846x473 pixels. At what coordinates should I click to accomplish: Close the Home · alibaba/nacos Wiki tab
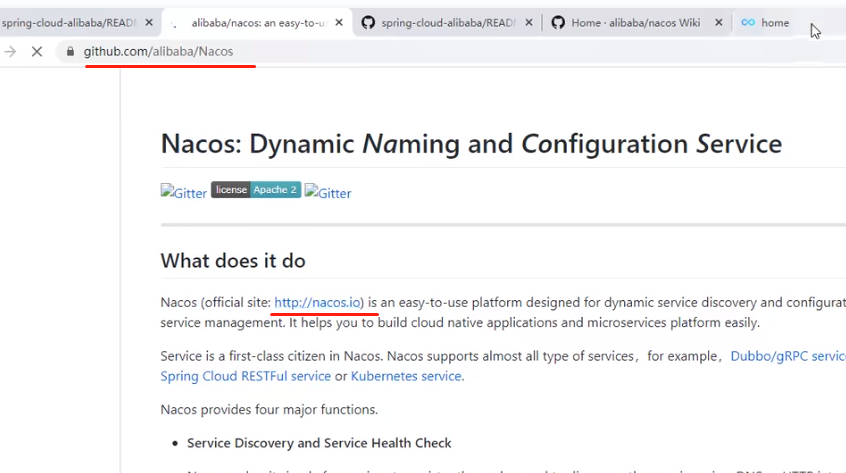[x=719, y=23]
